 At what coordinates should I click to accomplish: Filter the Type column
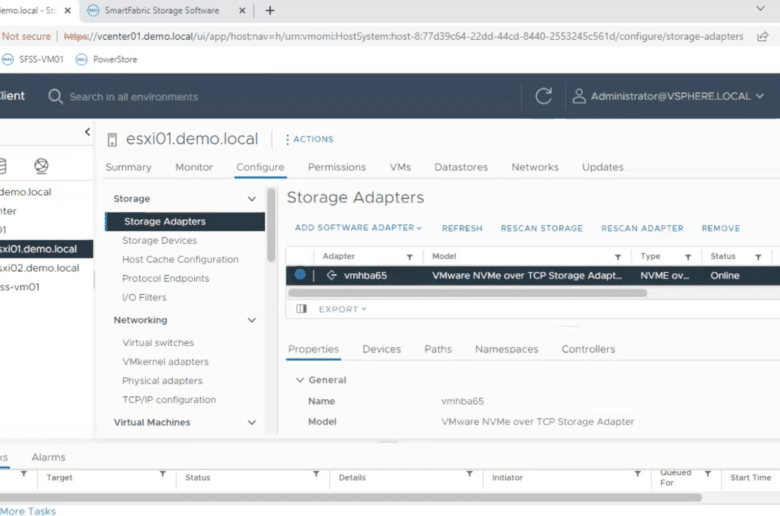[x=688, y=257]
